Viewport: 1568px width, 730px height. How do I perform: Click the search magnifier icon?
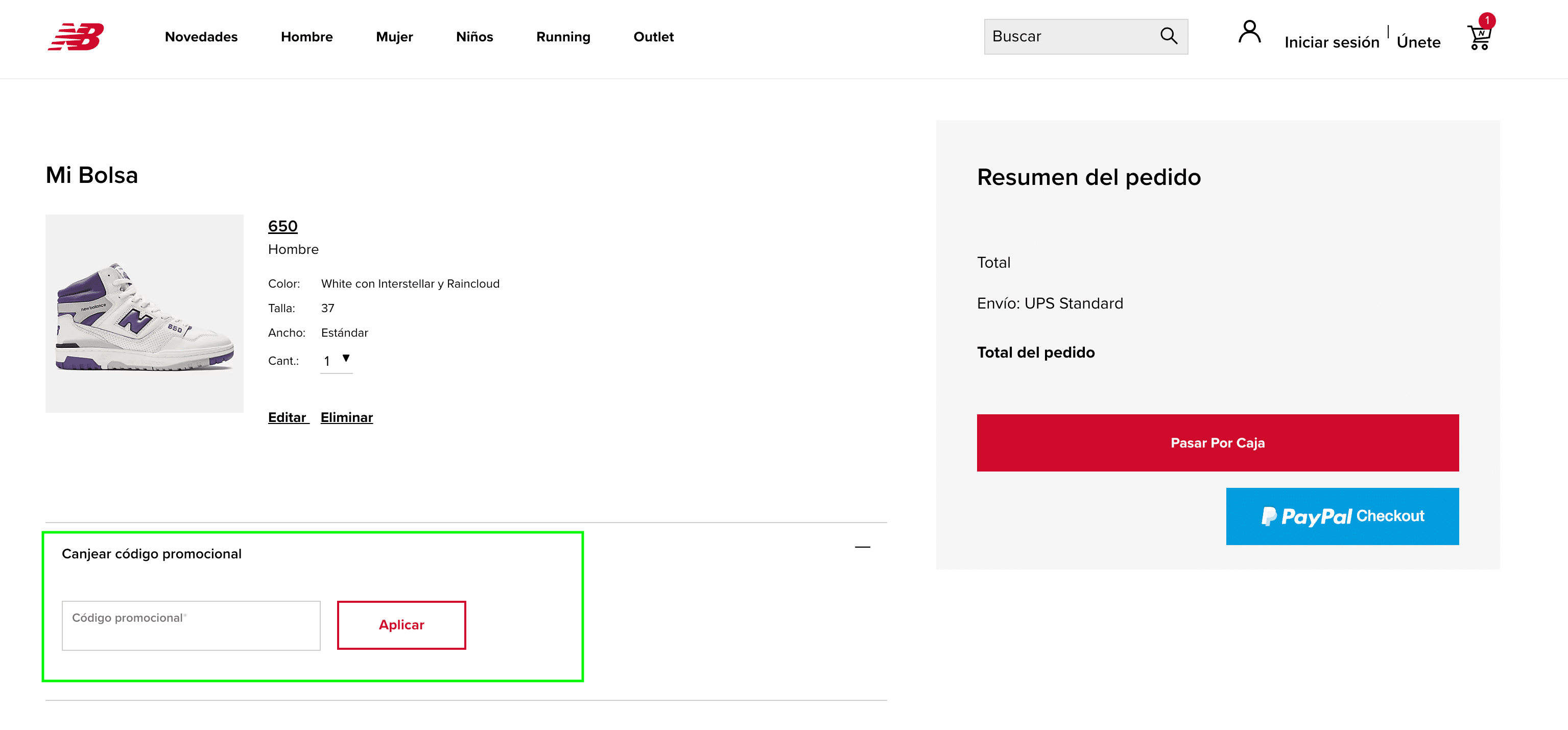click(x=1168, y=36)
